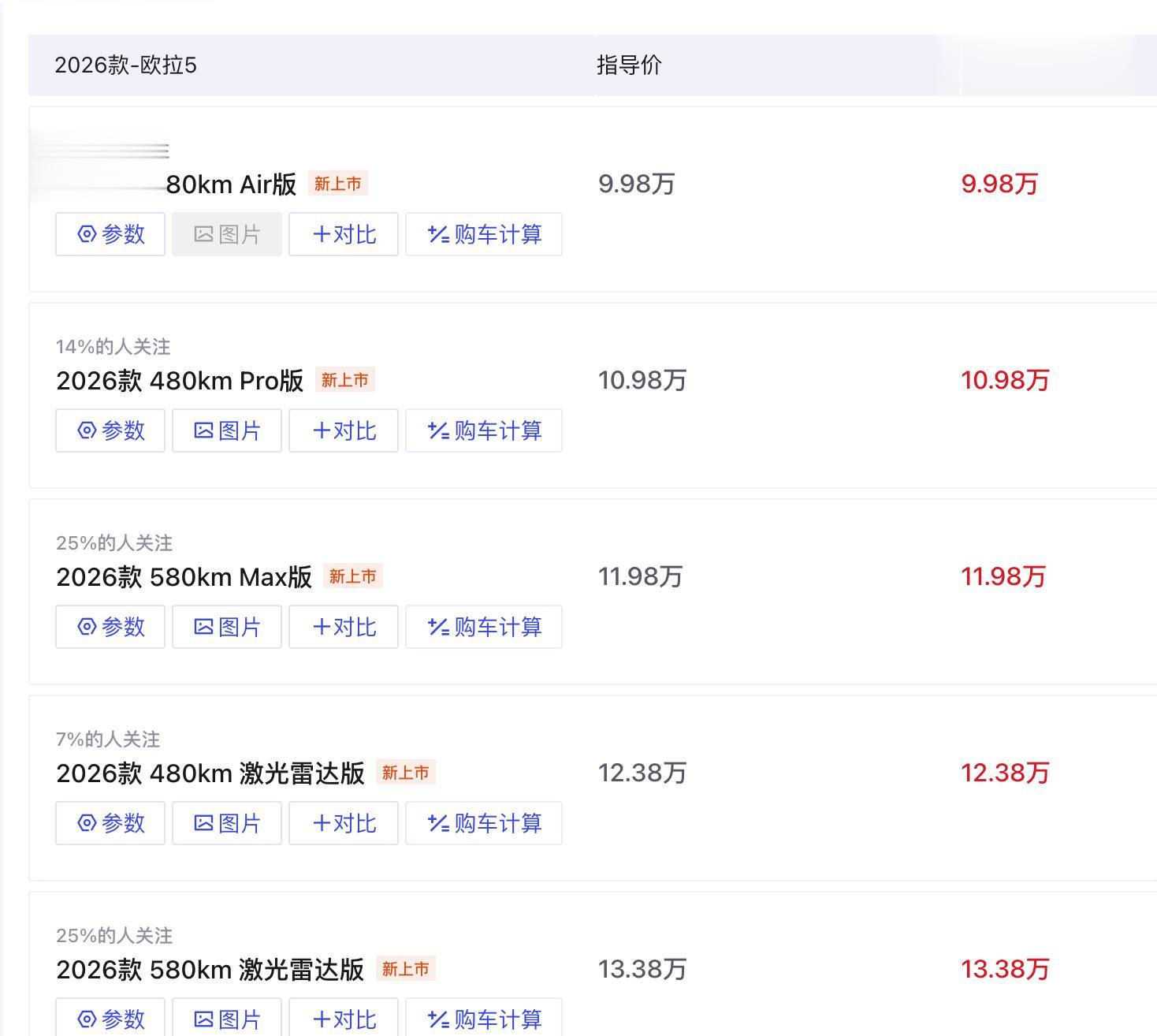1157x1036 pixels.
Task: Open 图片 for 480km 激光雷达版
Action: coord(227,823)
